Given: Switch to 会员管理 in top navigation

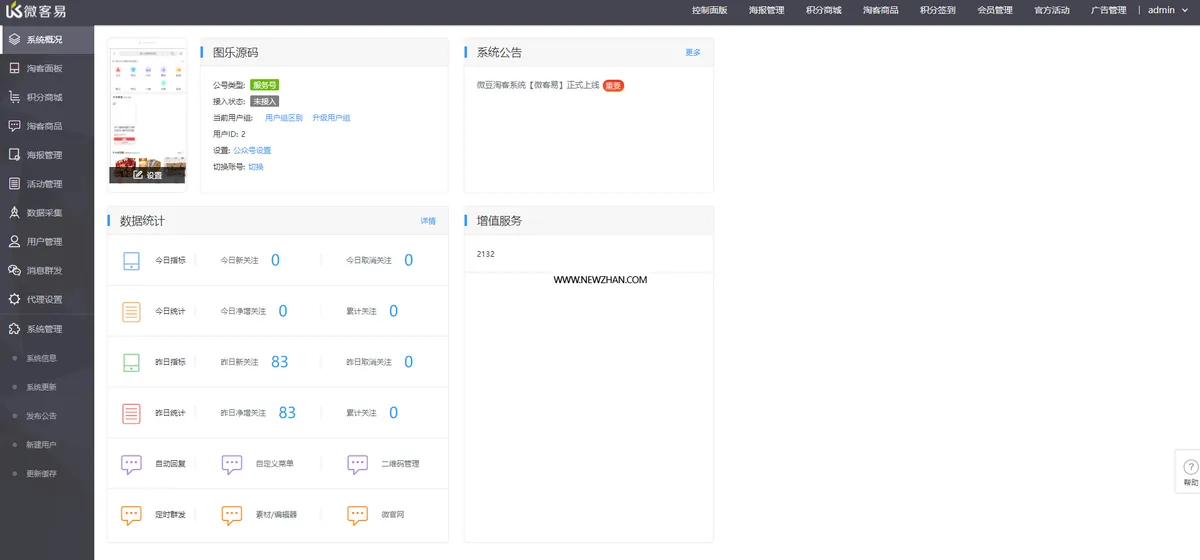Looking at the screenshot, I should click(x=995, y=10).
